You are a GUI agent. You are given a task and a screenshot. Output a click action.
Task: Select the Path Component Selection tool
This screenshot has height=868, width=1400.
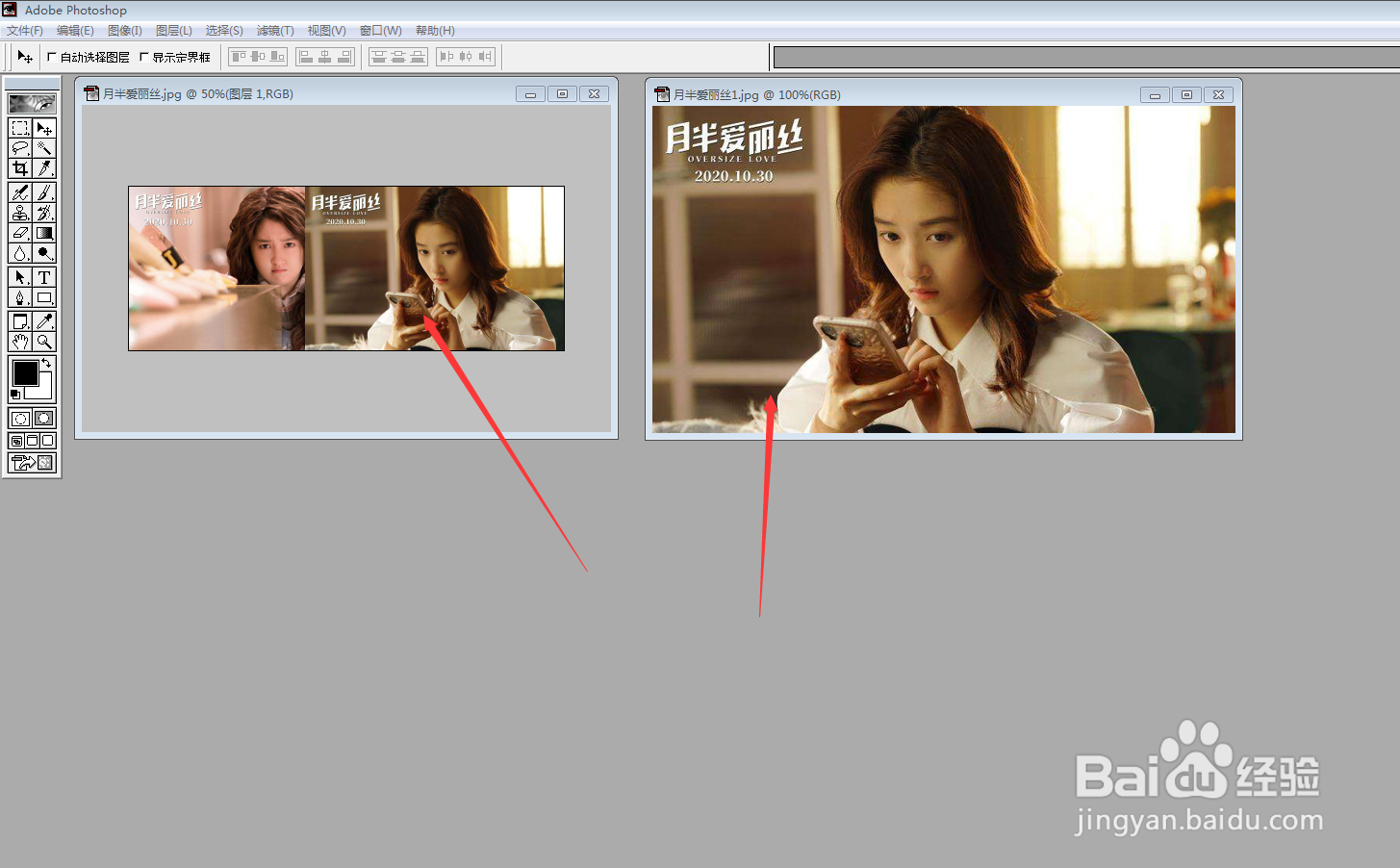(x=20, y=277)
